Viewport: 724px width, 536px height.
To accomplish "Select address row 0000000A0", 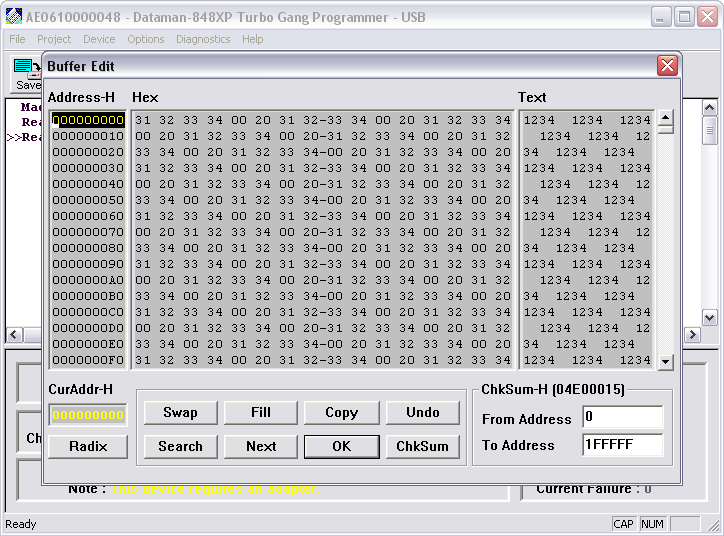I will coord(88,280).
